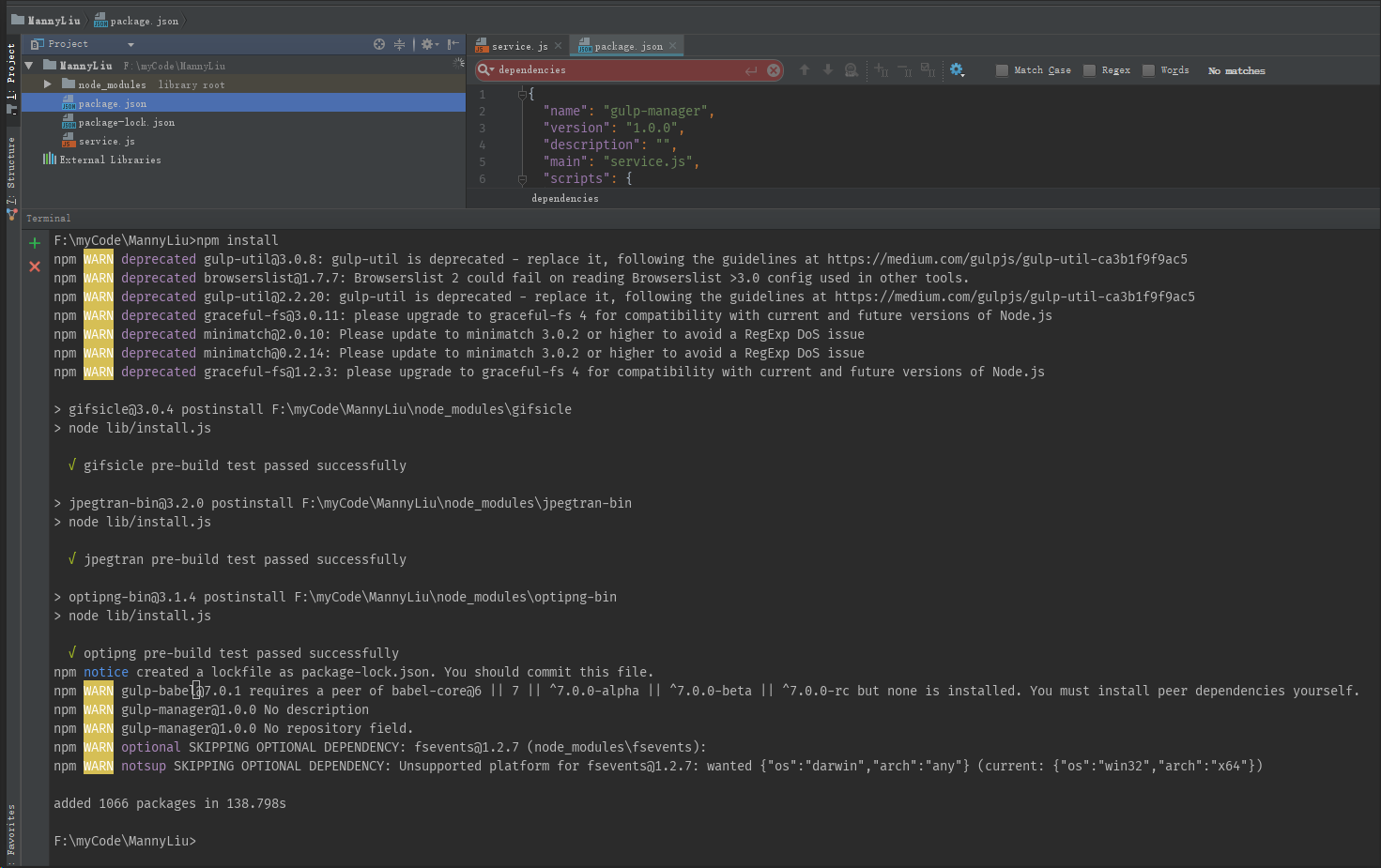Close the service.js tab

[x=559, y=46]
